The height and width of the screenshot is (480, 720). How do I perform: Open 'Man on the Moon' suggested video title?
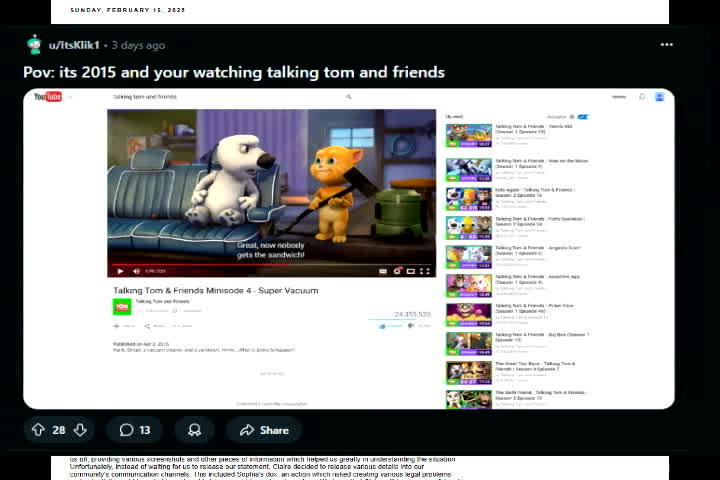(x=541, y=164)
